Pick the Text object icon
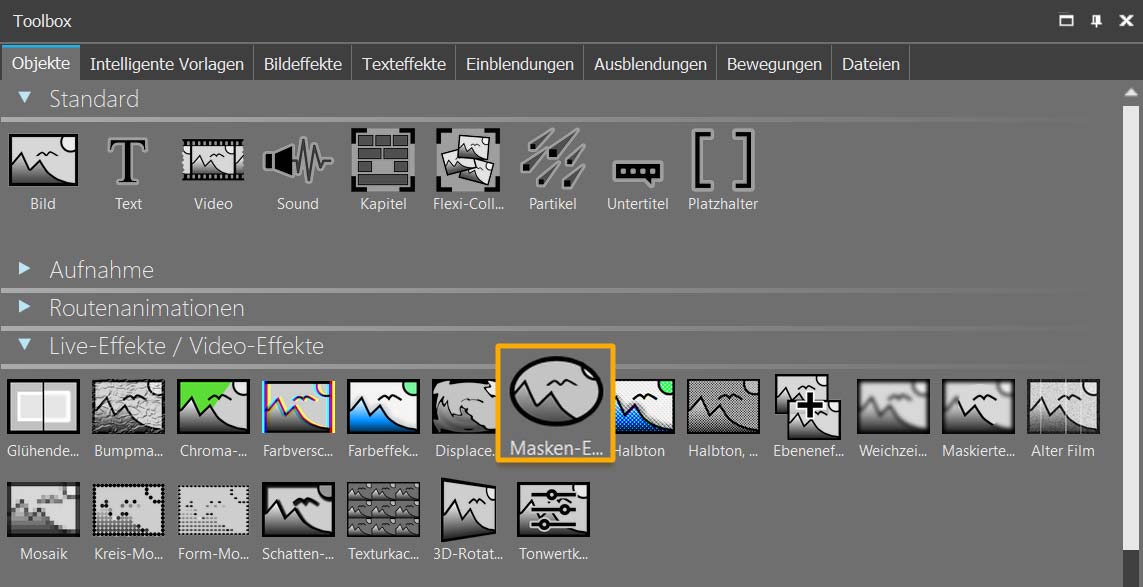 (128, 161)
